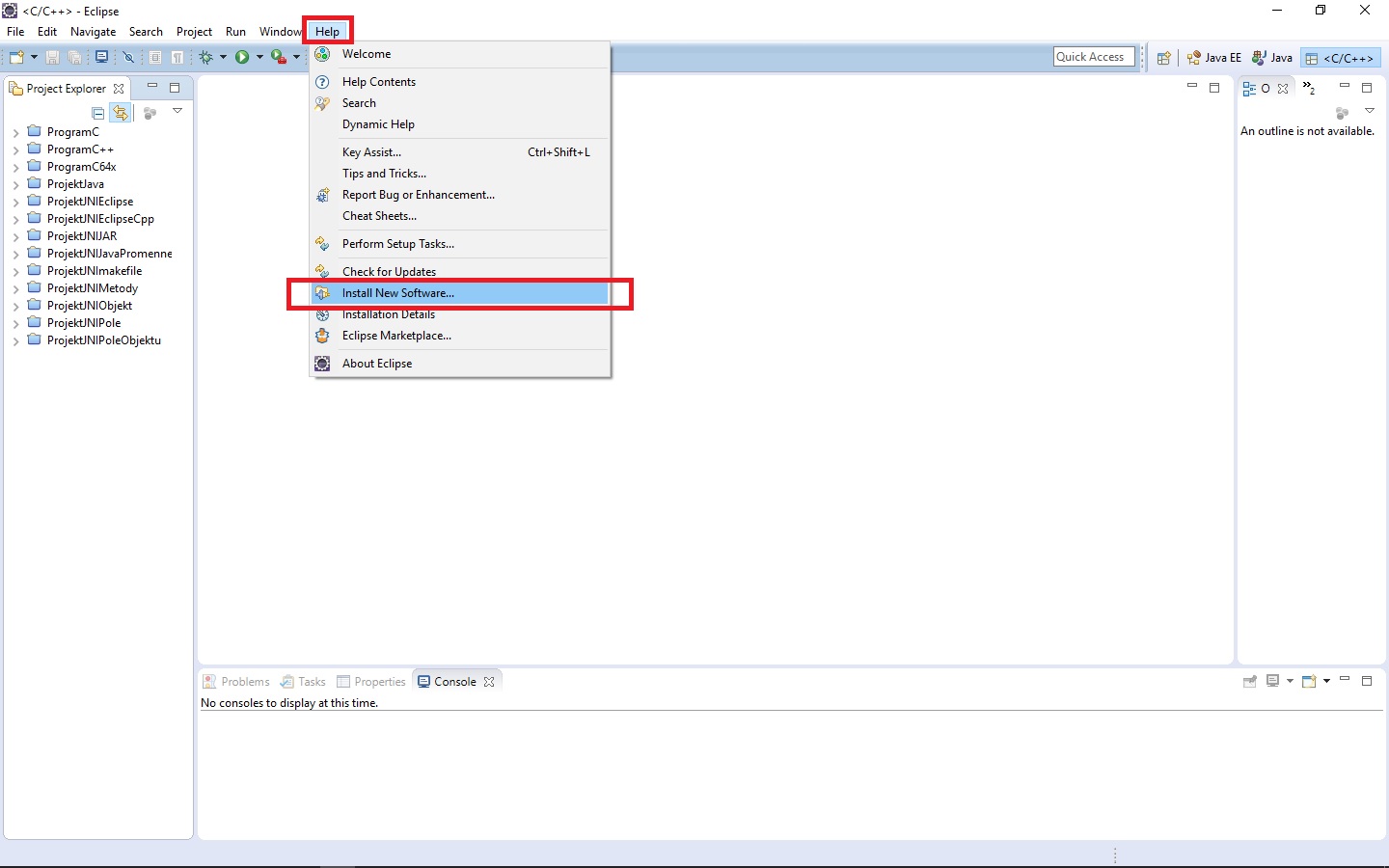Click the Open Console icon
The image size is (1389, 868).
tap(1309, 681)
